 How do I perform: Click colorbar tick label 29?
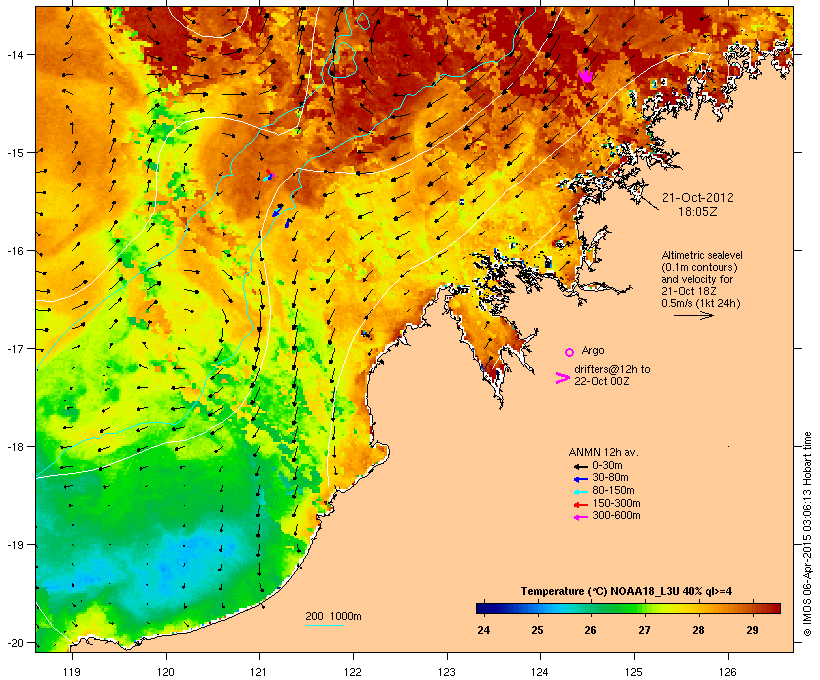[752, 630]
